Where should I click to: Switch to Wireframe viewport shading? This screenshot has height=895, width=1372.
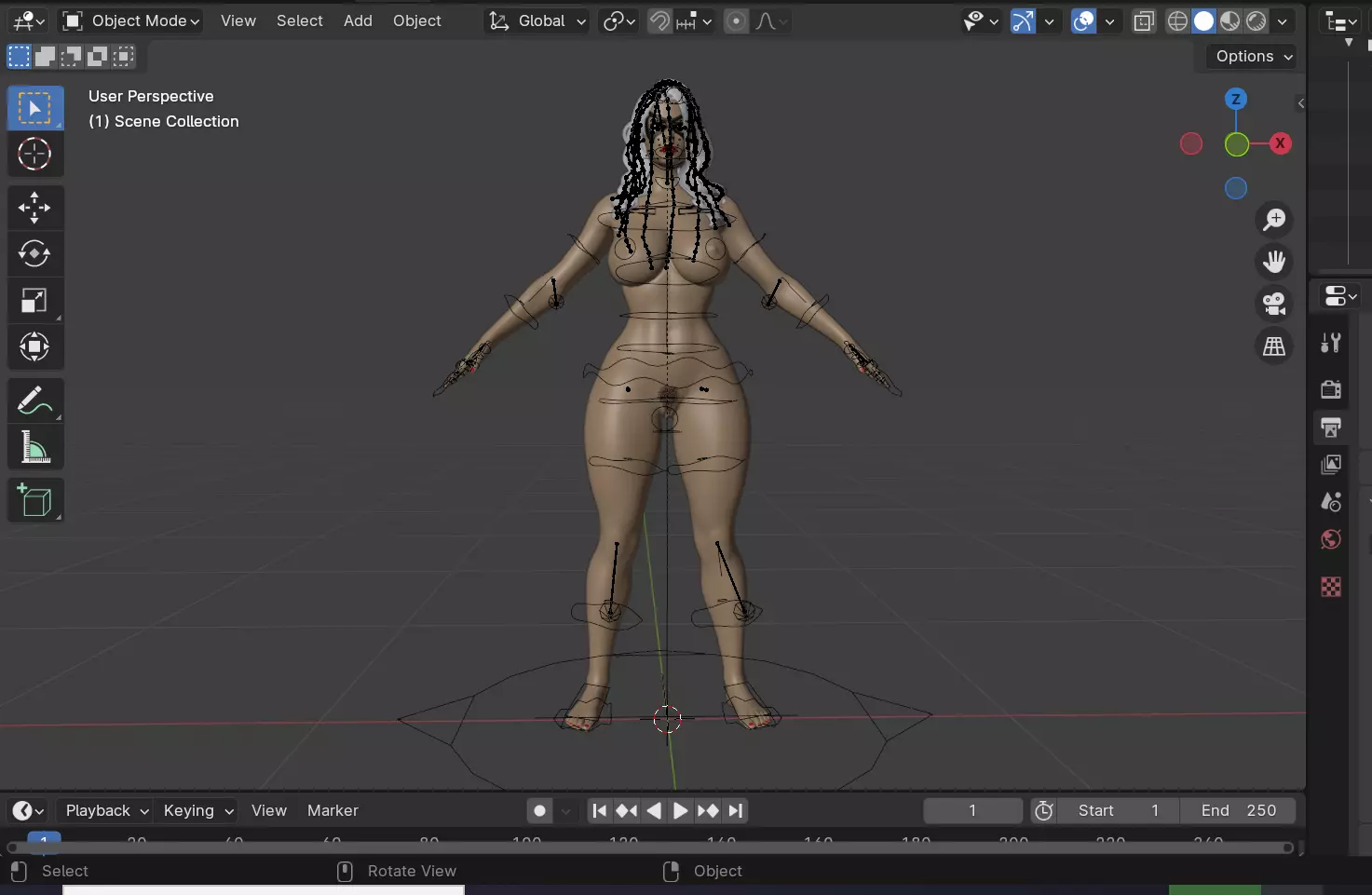[x=1177, y=20]
